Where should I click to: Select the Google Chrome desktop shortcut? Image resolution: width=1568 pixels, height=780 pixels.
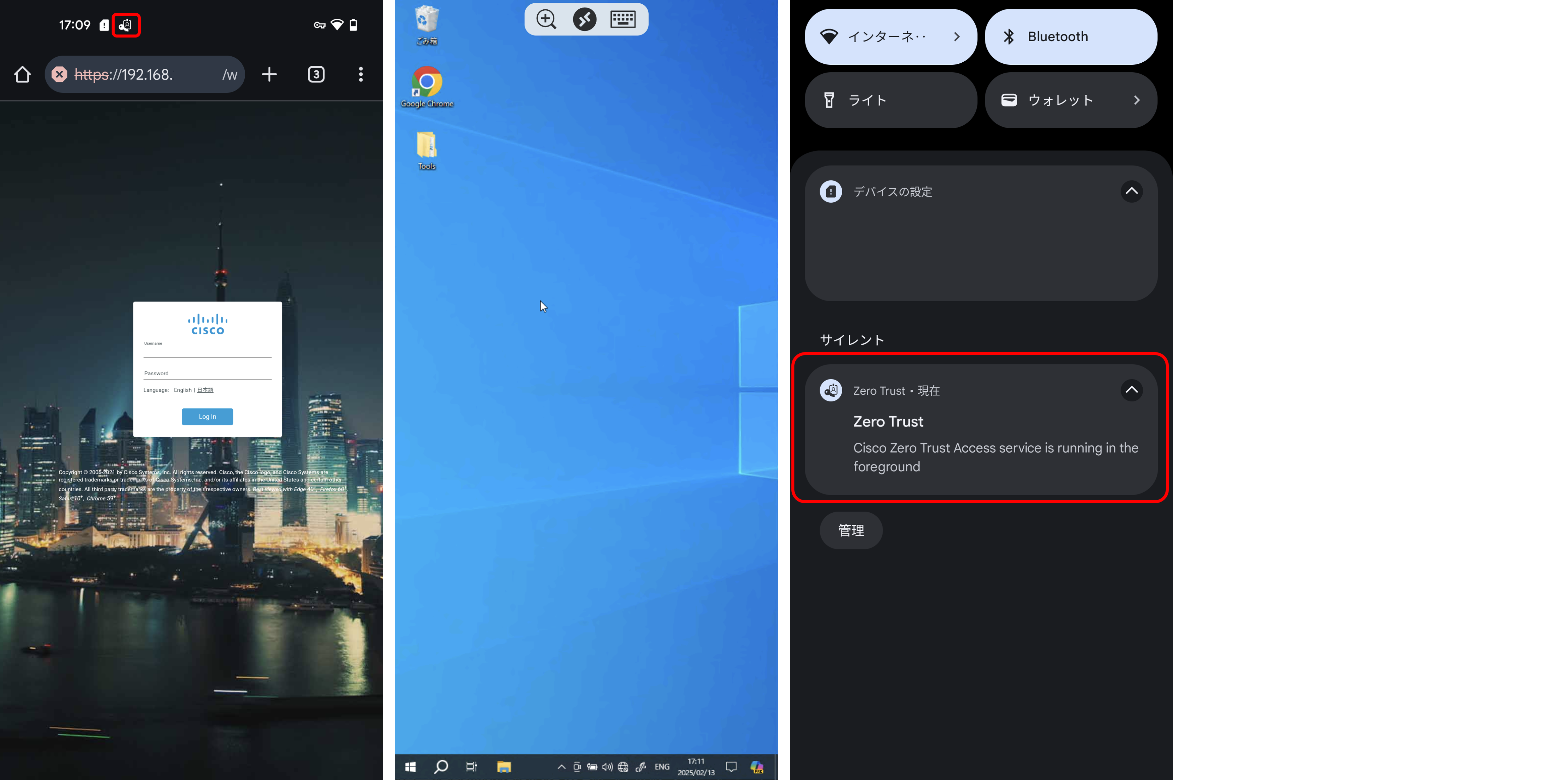(x=427, y=87)
